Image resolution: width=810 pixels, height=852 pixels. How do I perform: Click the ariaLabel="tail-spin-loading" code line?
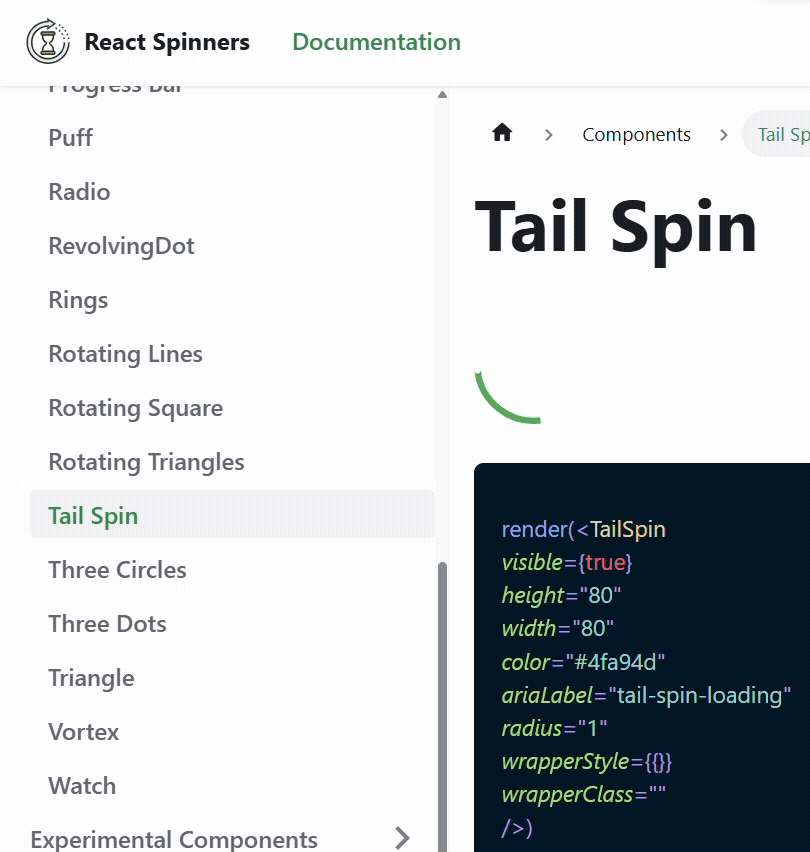coord(646,696)
